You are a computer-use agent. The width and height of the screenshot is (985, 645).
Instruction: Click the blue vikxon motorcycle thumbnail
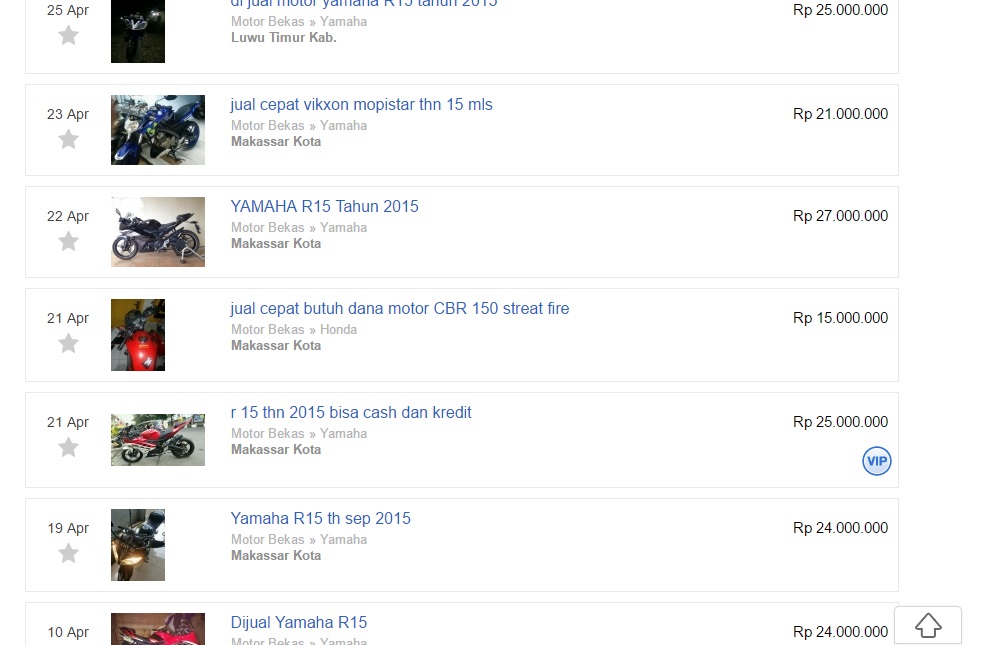coord(158,130)
